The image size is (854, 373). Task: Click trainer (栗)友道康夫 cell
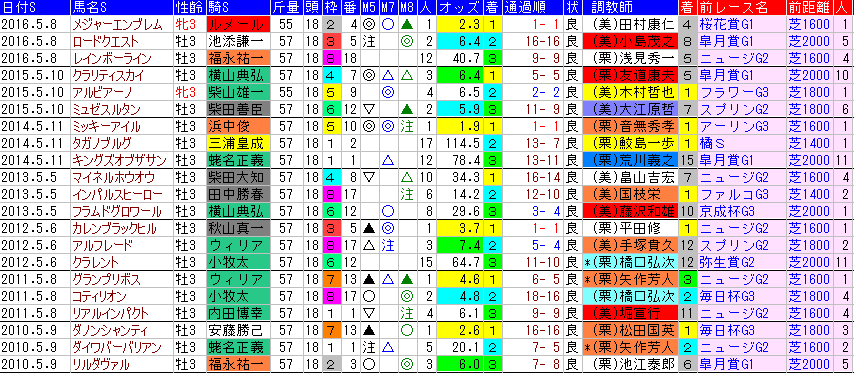[629, 75]
